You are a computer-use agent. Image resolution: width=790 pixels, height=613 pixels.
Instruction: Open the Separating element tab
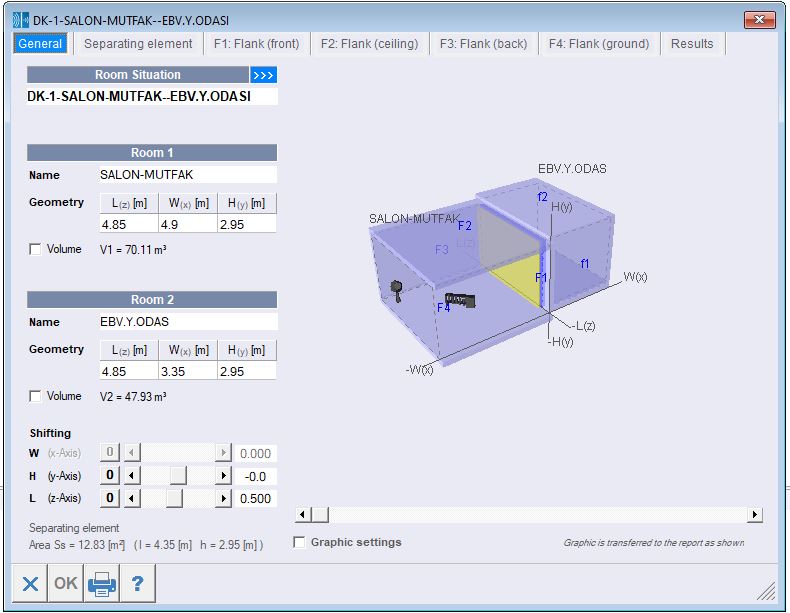coord(138,44)
